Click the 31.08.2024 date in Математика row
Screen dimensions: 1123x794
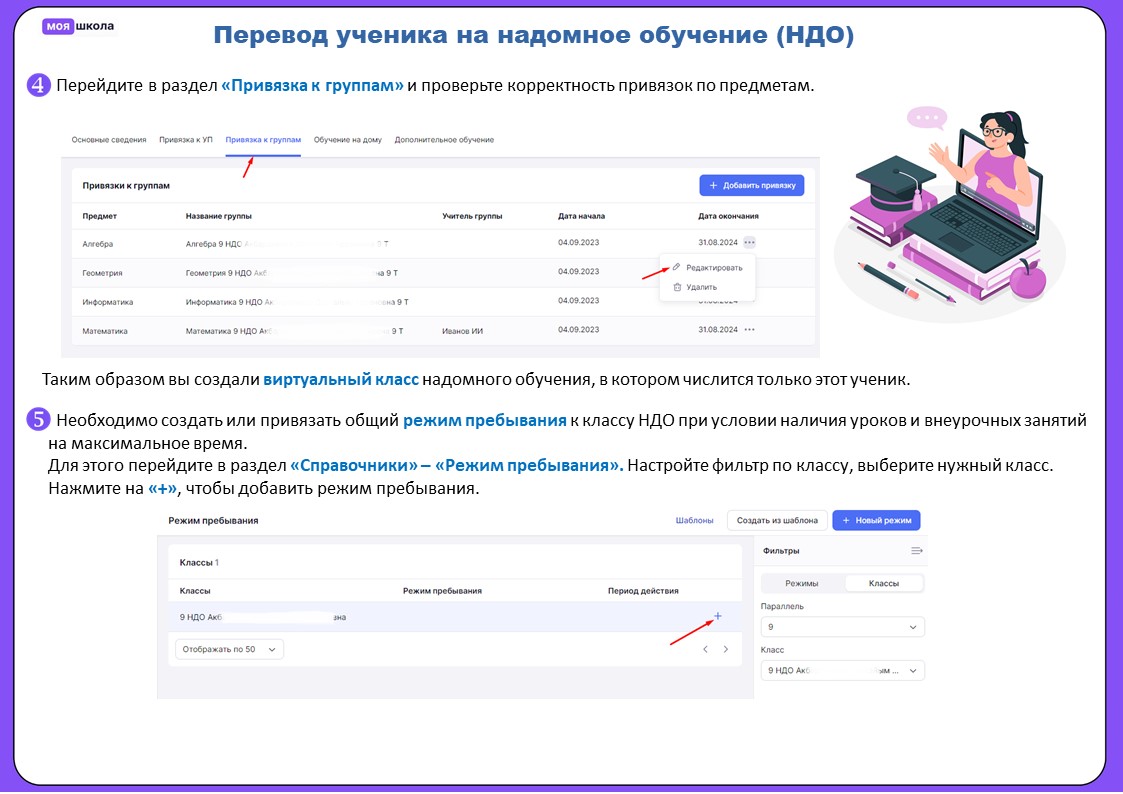[x=718, y=329]
